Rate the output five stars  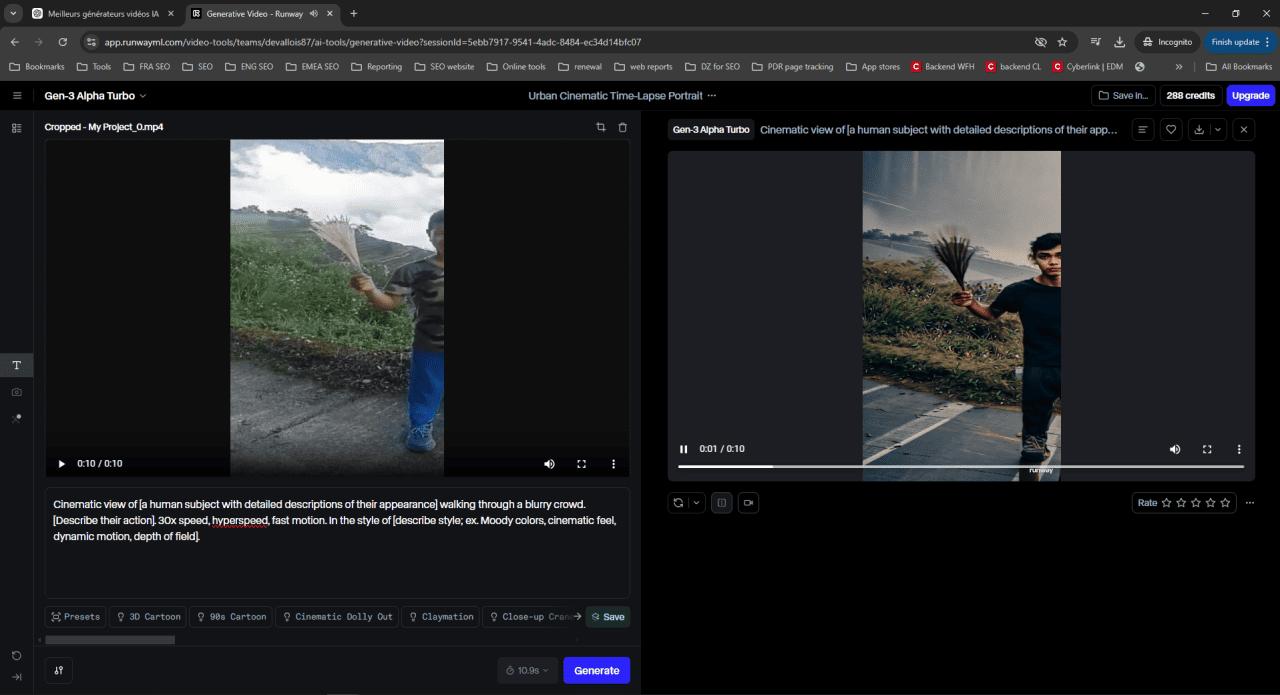click(x=1226, y=503)
